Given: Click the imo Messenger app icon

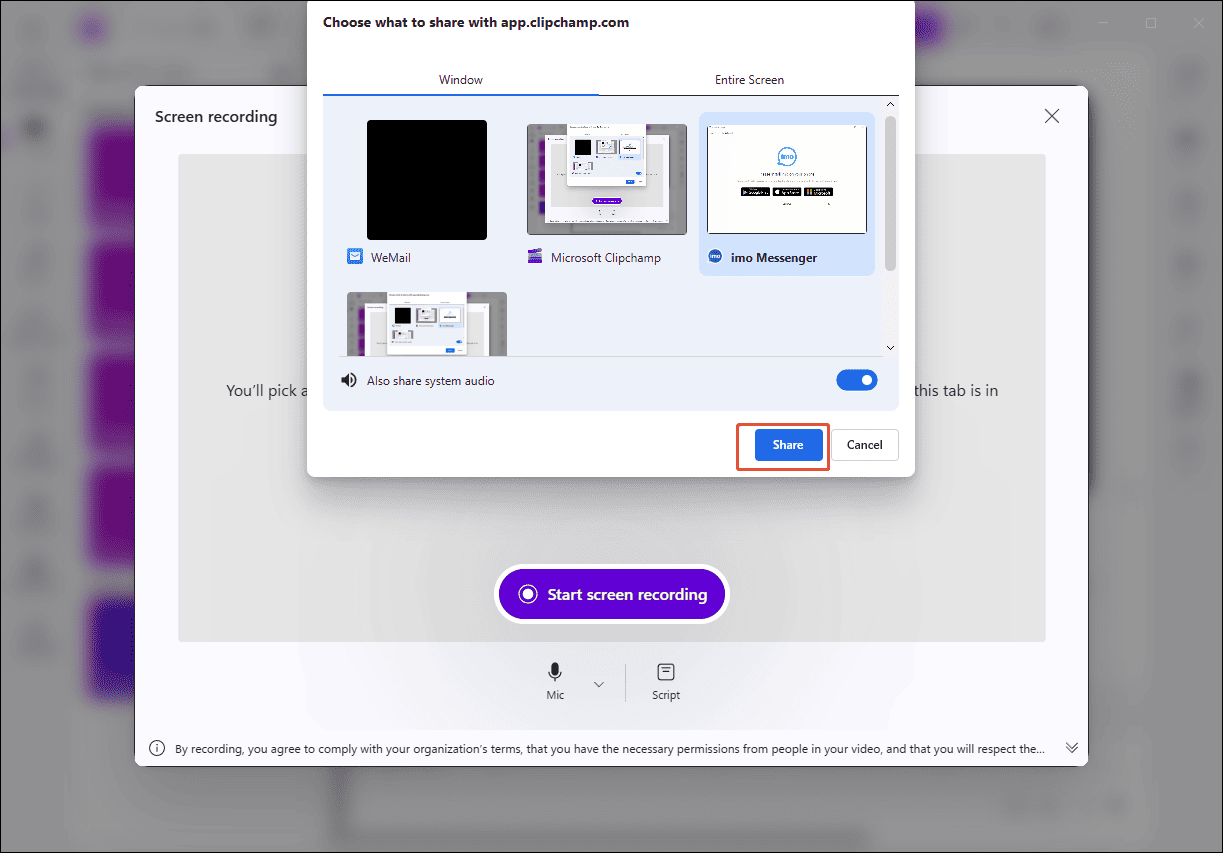Looking at the screenshot, I should 715,256.
